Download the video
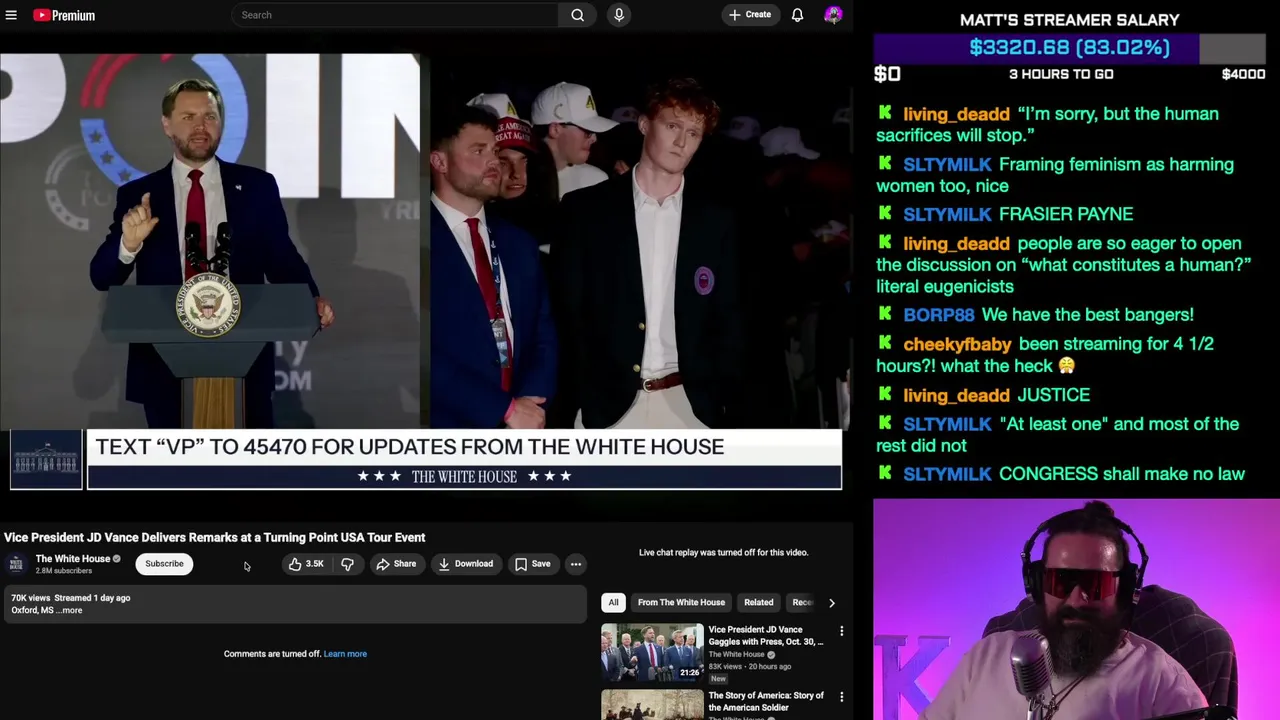 click(x=466, y=564)
